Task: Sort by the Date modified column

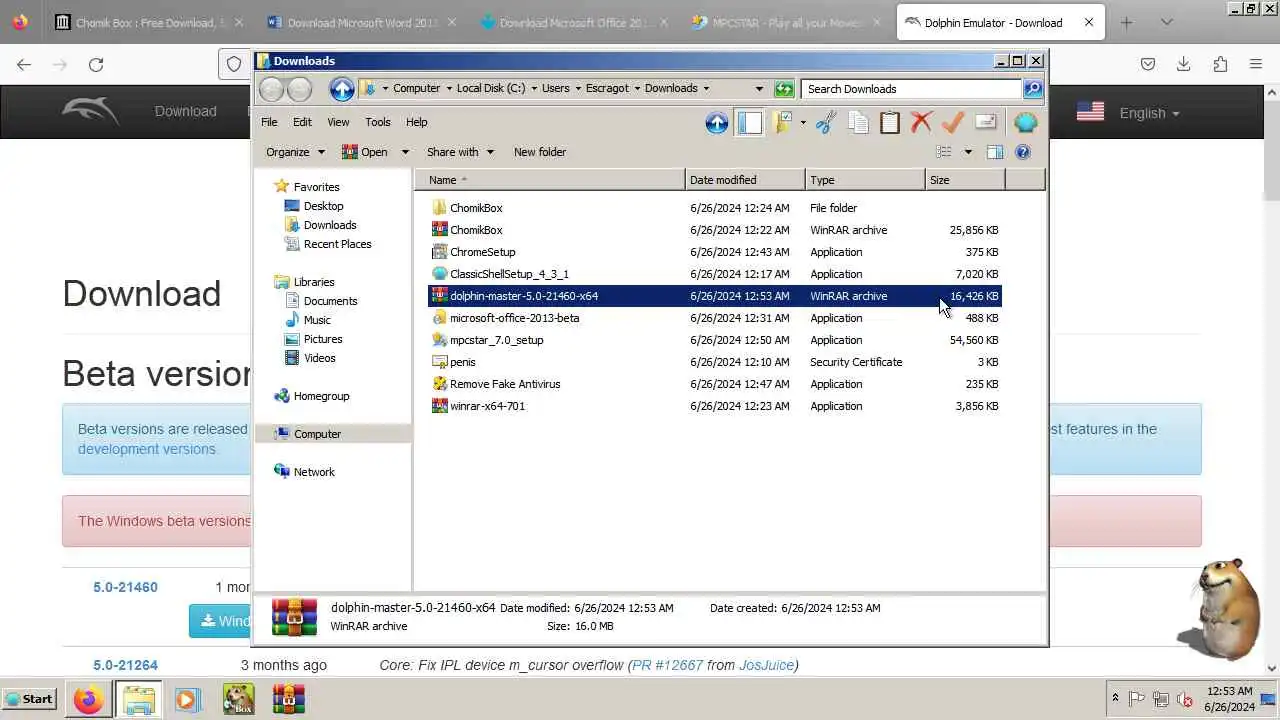Action: pyautogui.click(x=745, y=180)
